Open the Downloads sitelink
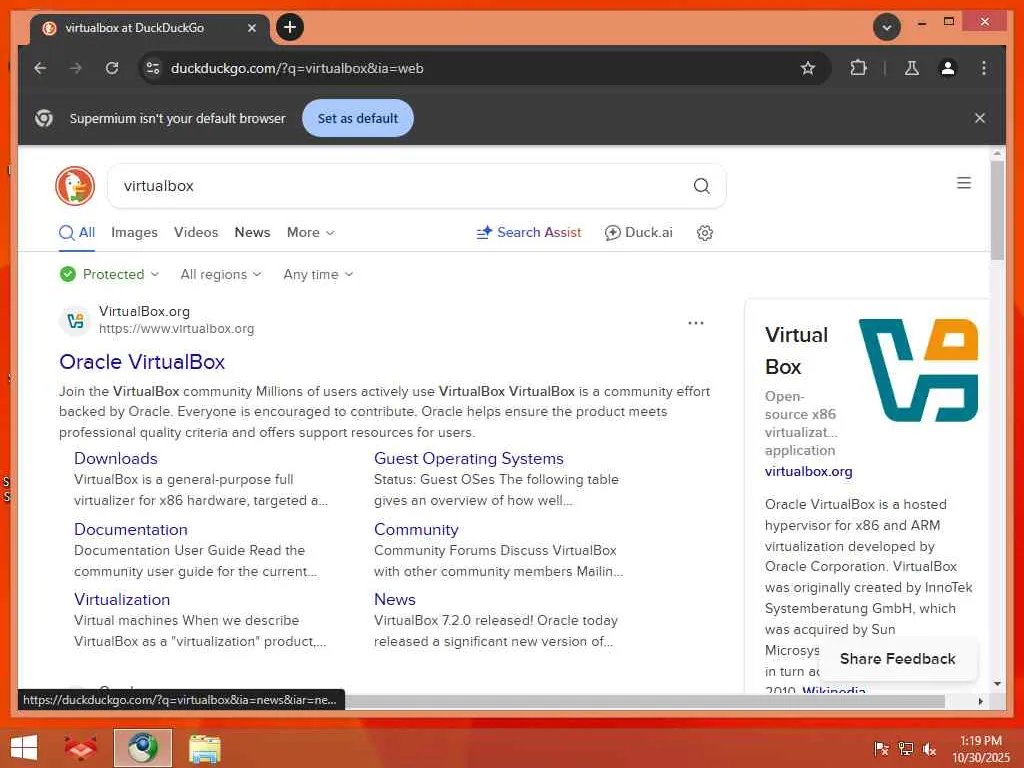The height and width of the screenshot is (768, 1024). tap(116, 458)
